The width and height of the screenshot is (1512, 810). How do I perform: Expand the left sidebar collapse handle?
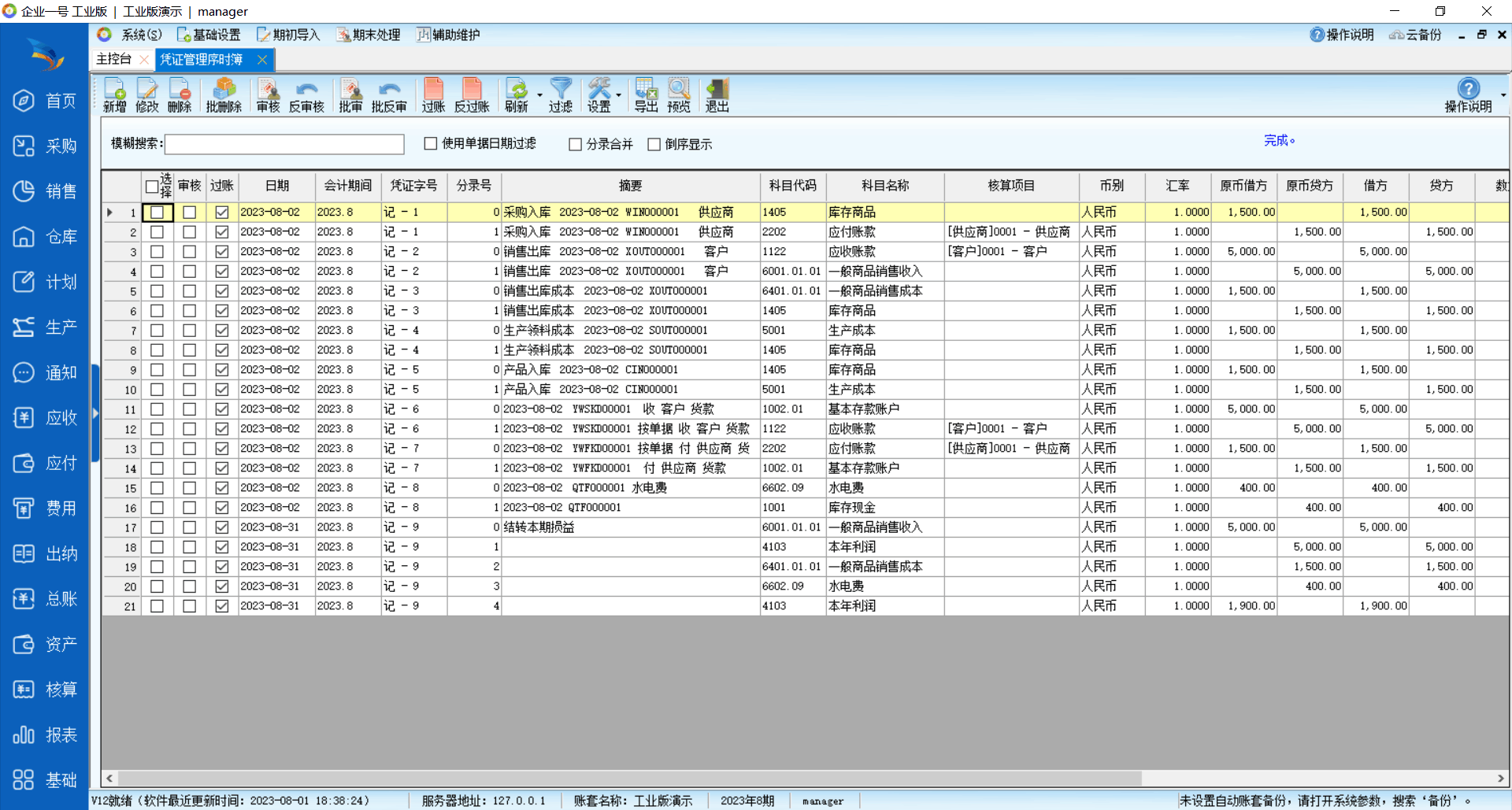tap(95, 413)
